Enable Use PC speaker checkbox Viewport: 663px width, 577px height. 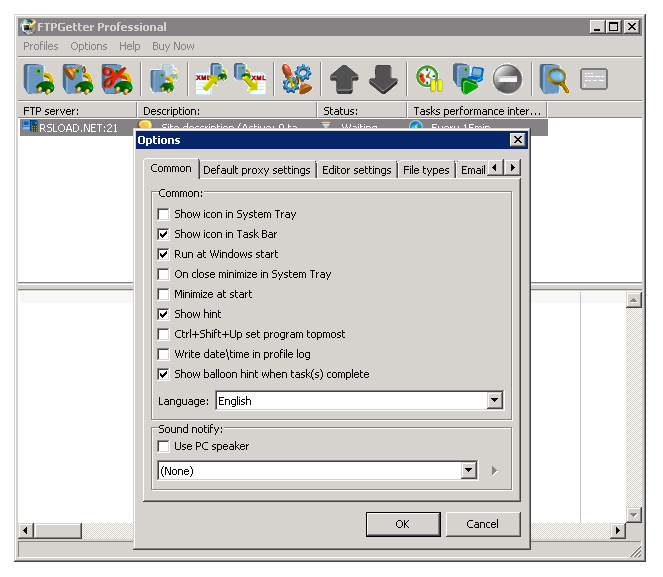pyautogui.click(x=163, y=446)
